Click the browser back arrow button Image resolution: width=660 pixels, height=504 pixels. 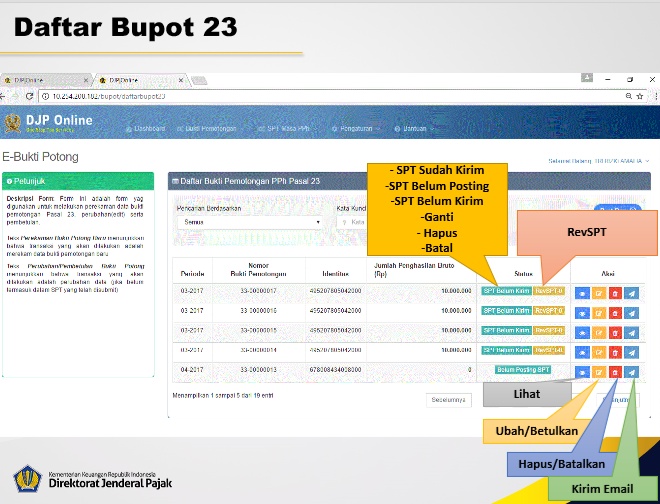(7, 96)
